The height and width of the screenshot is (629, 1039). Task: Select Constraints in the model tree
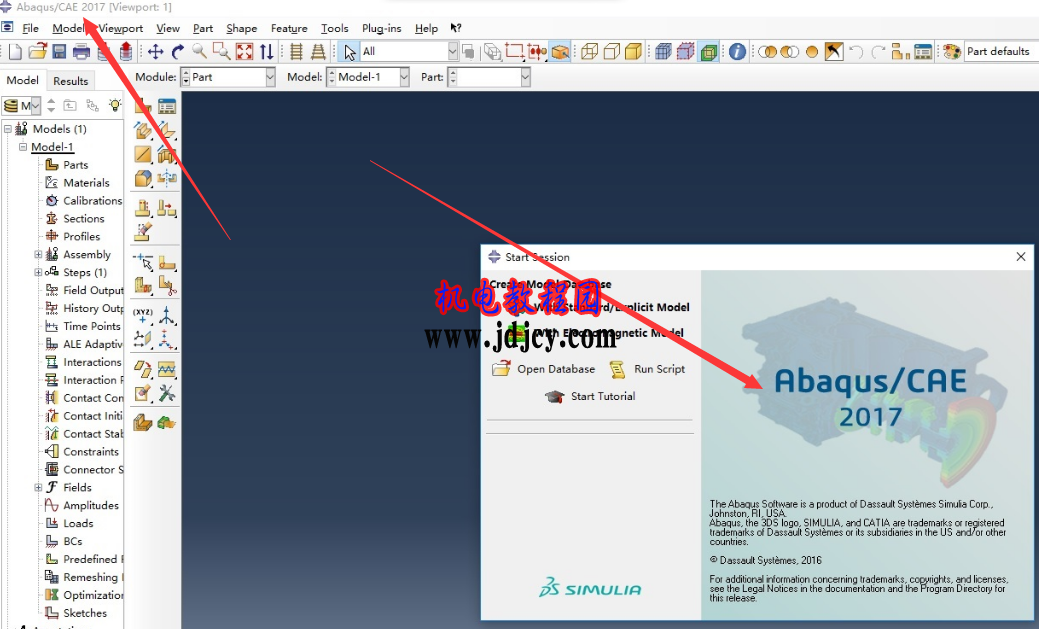pyautogui.click(x=91, y=451)
